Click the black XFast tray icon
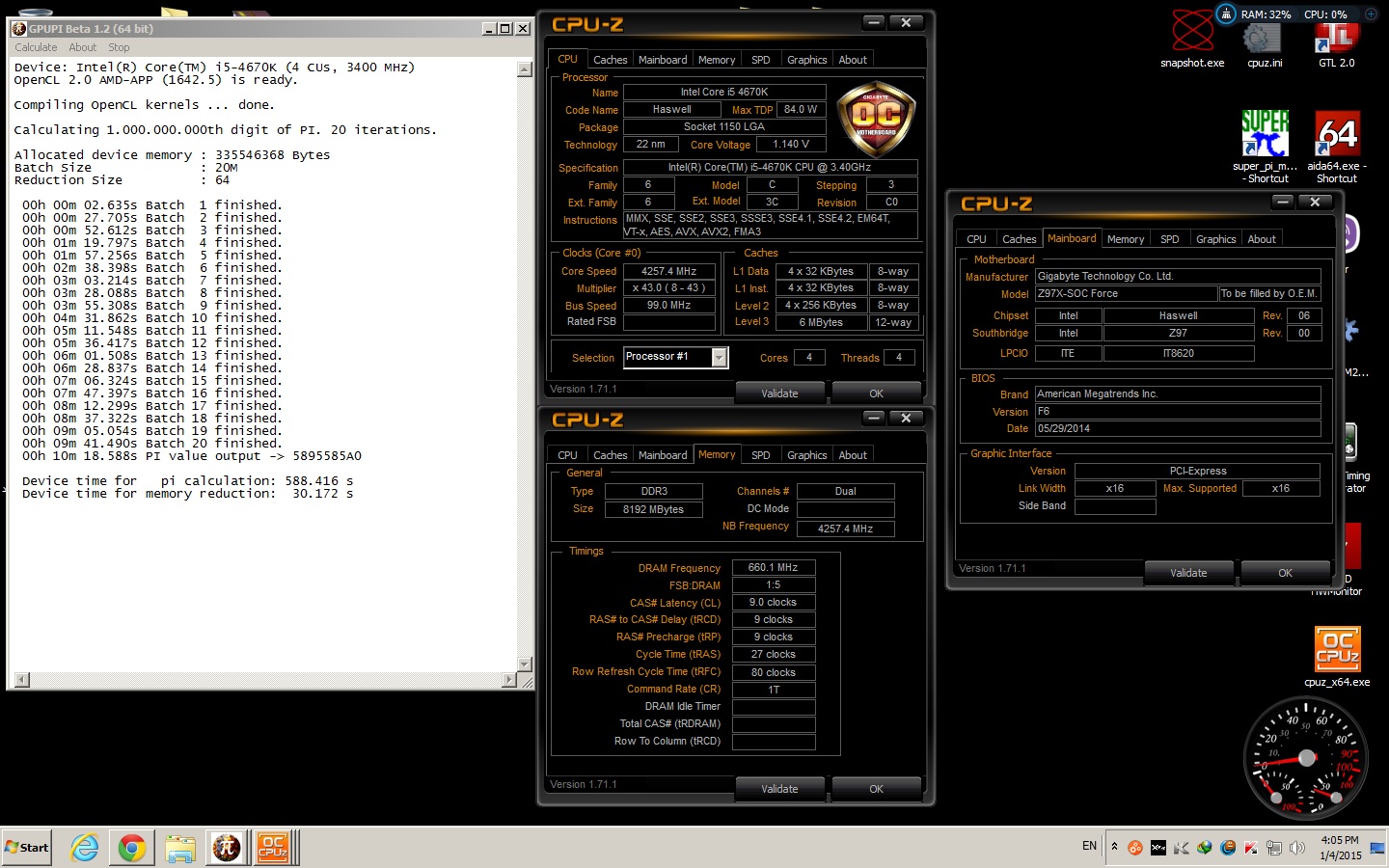 pyautogui.click(x=1158, y=848)
